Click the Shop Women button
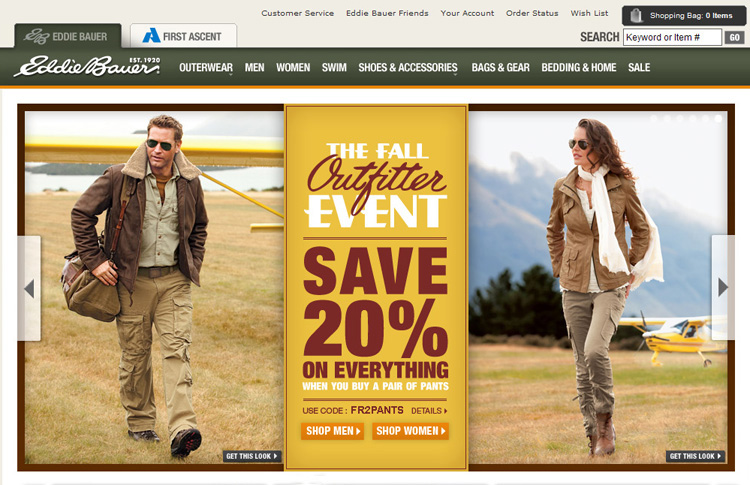Viewport: 750px width, 485px height. [x=410, y=431]
